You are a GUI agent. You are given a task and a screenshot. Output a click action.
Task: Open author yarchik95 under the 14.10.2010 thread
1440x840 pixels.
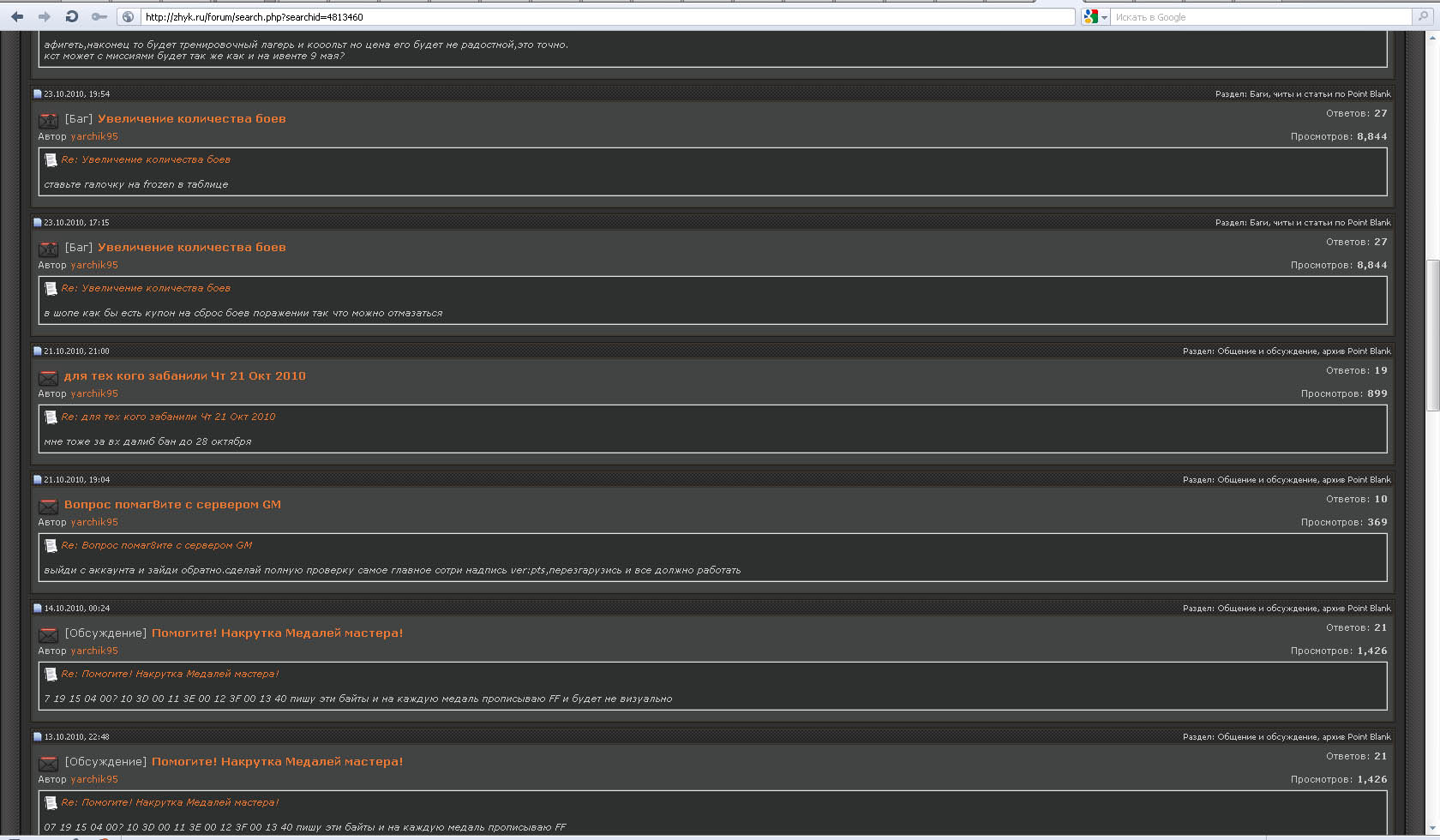click(94, 651)
